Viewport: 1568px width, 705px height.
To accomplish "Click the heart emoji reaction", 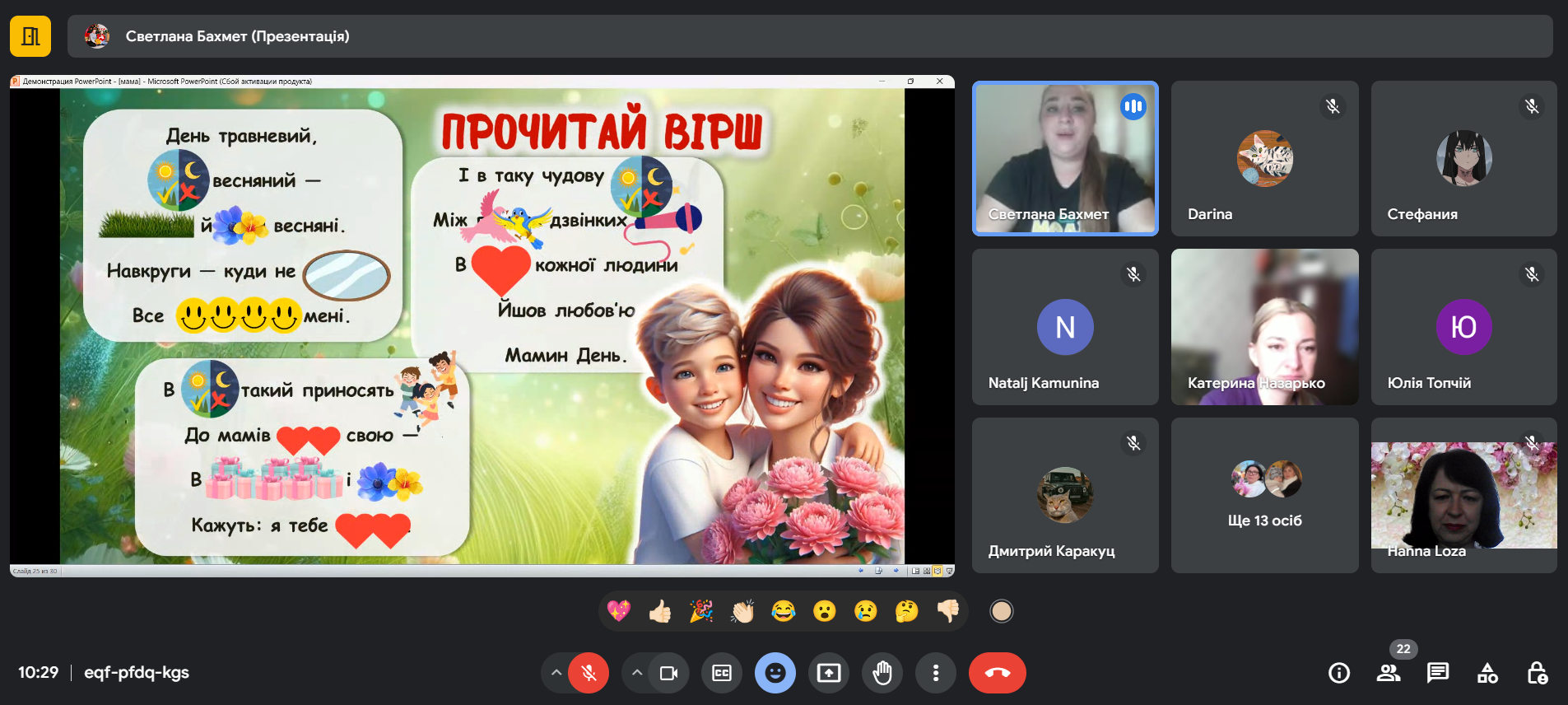I will [x=619, y=611].
